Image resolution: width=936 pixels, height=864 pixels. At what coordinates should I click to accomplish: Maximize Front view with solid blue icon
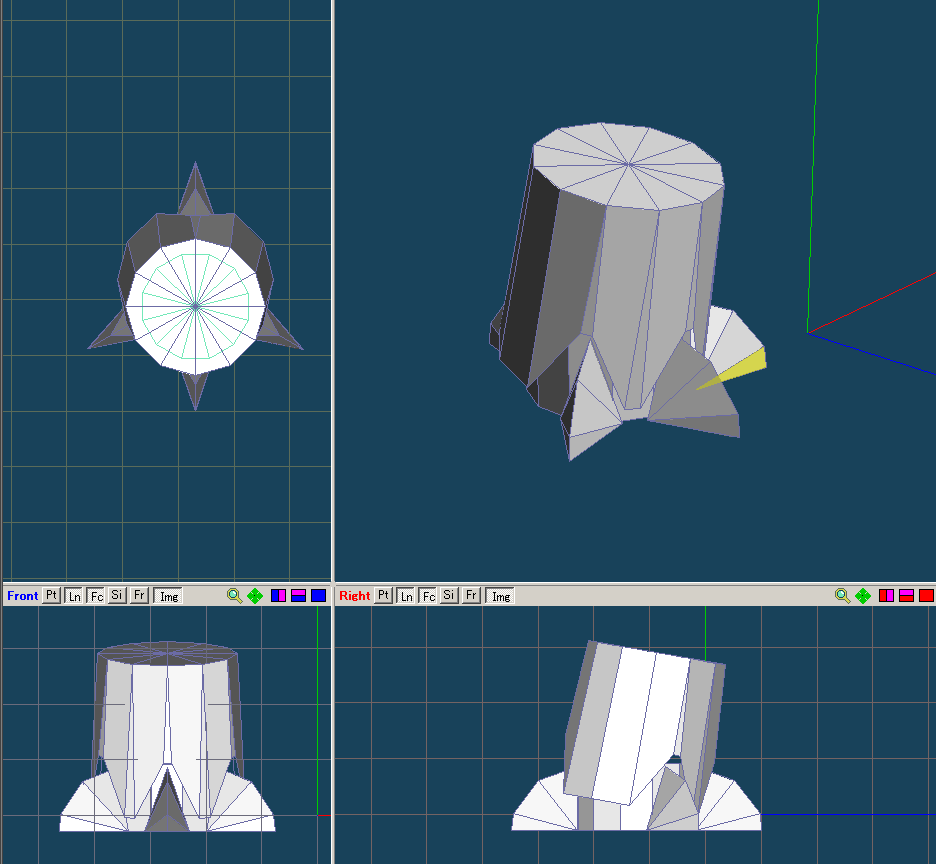click(318, 595)
